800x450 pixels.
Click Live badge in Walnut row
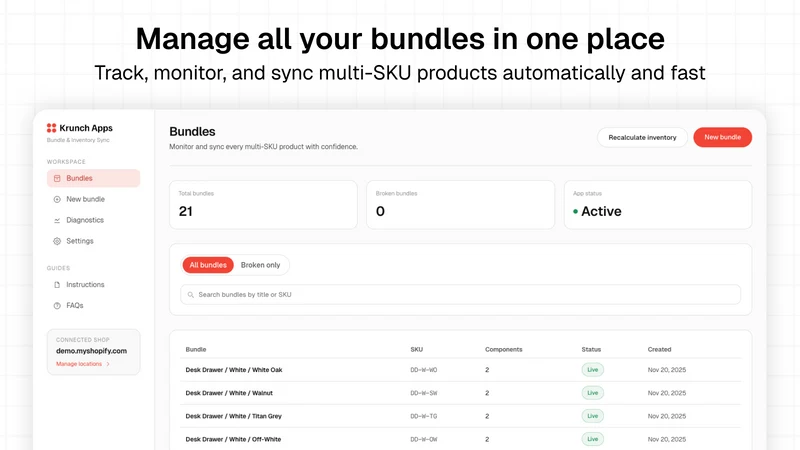click(592, 393)
